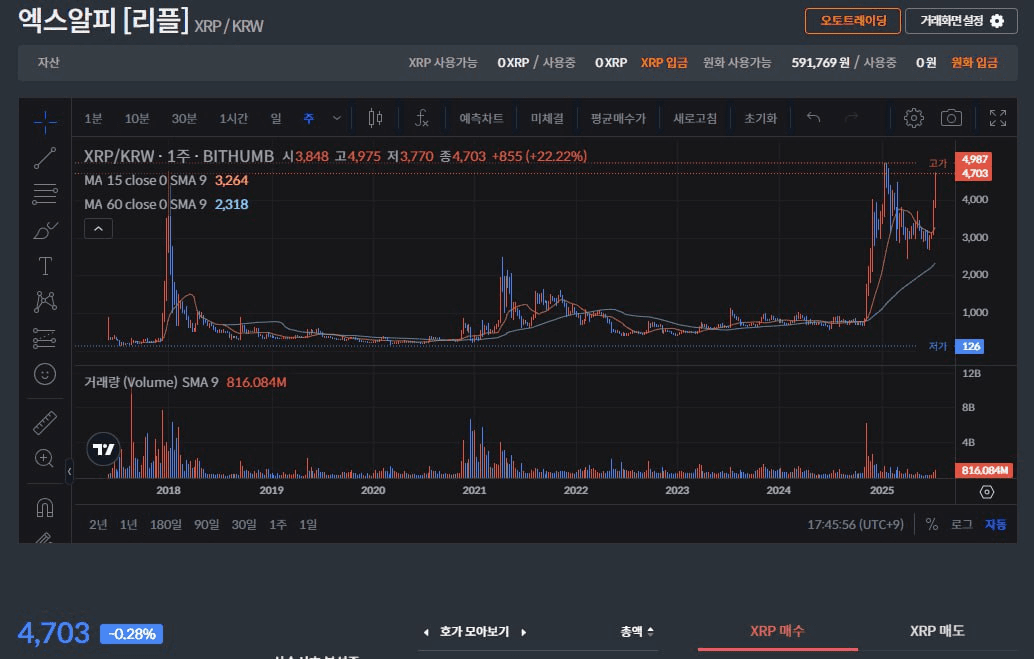Toggle the 예측차트 forecast chart

[481, 118]
